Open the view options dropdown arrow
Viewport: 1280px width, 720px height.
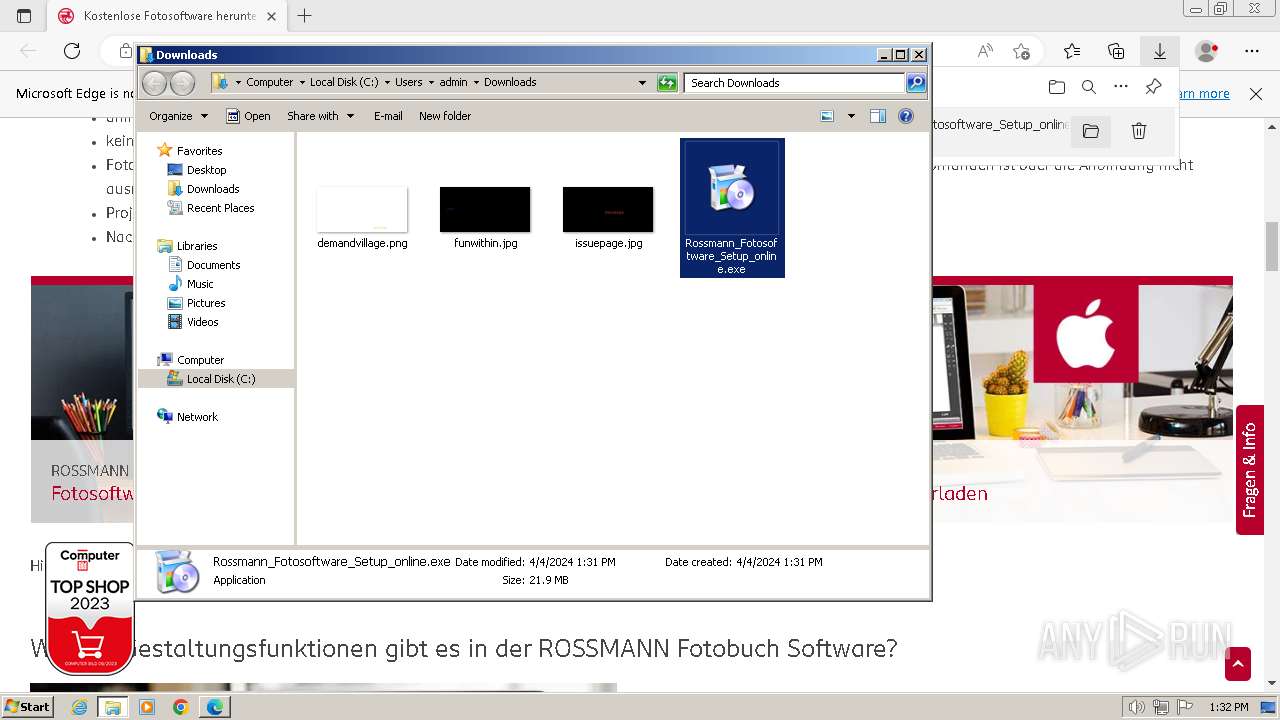tap(851, 116)
